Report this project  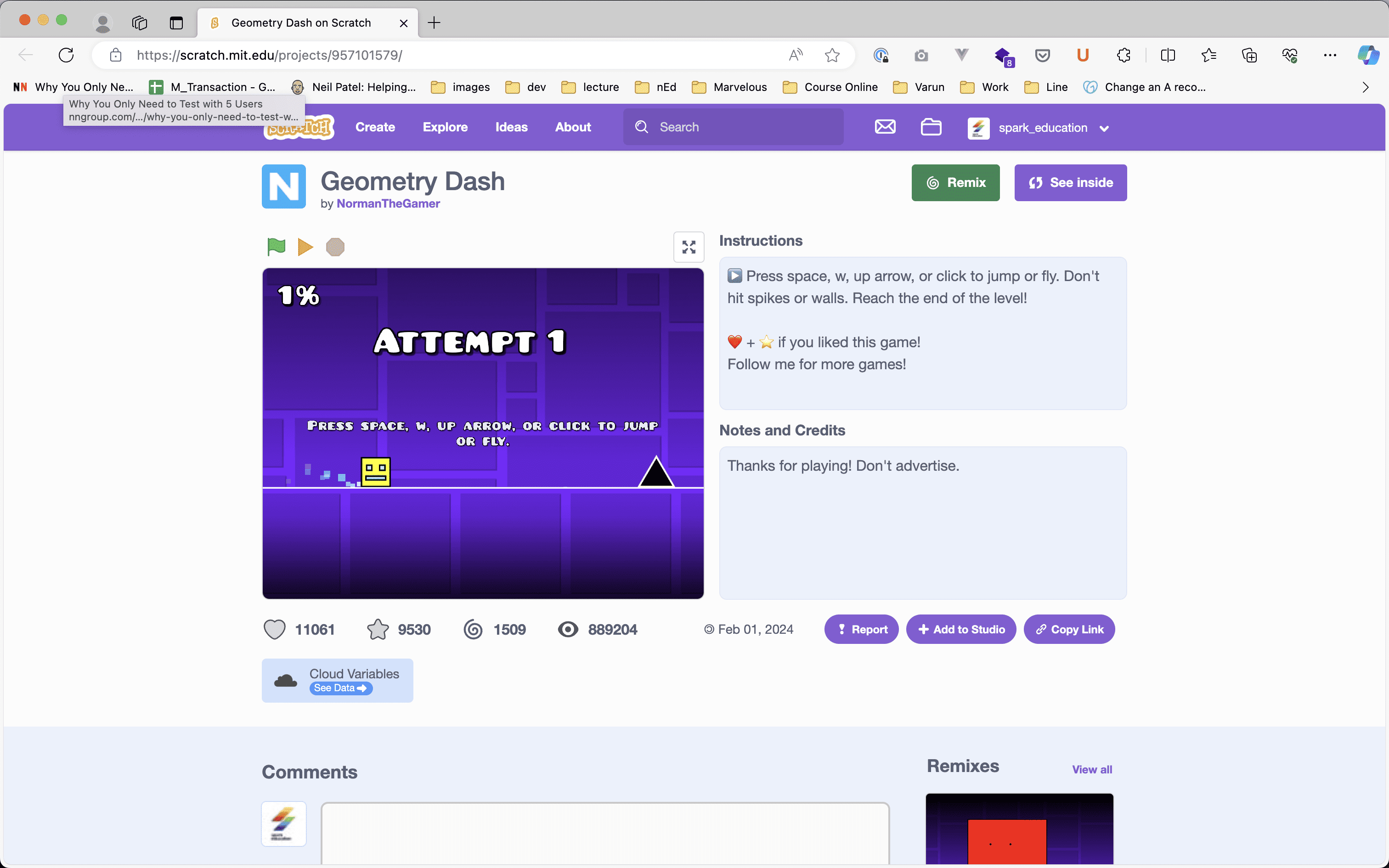tap(861, 629)
